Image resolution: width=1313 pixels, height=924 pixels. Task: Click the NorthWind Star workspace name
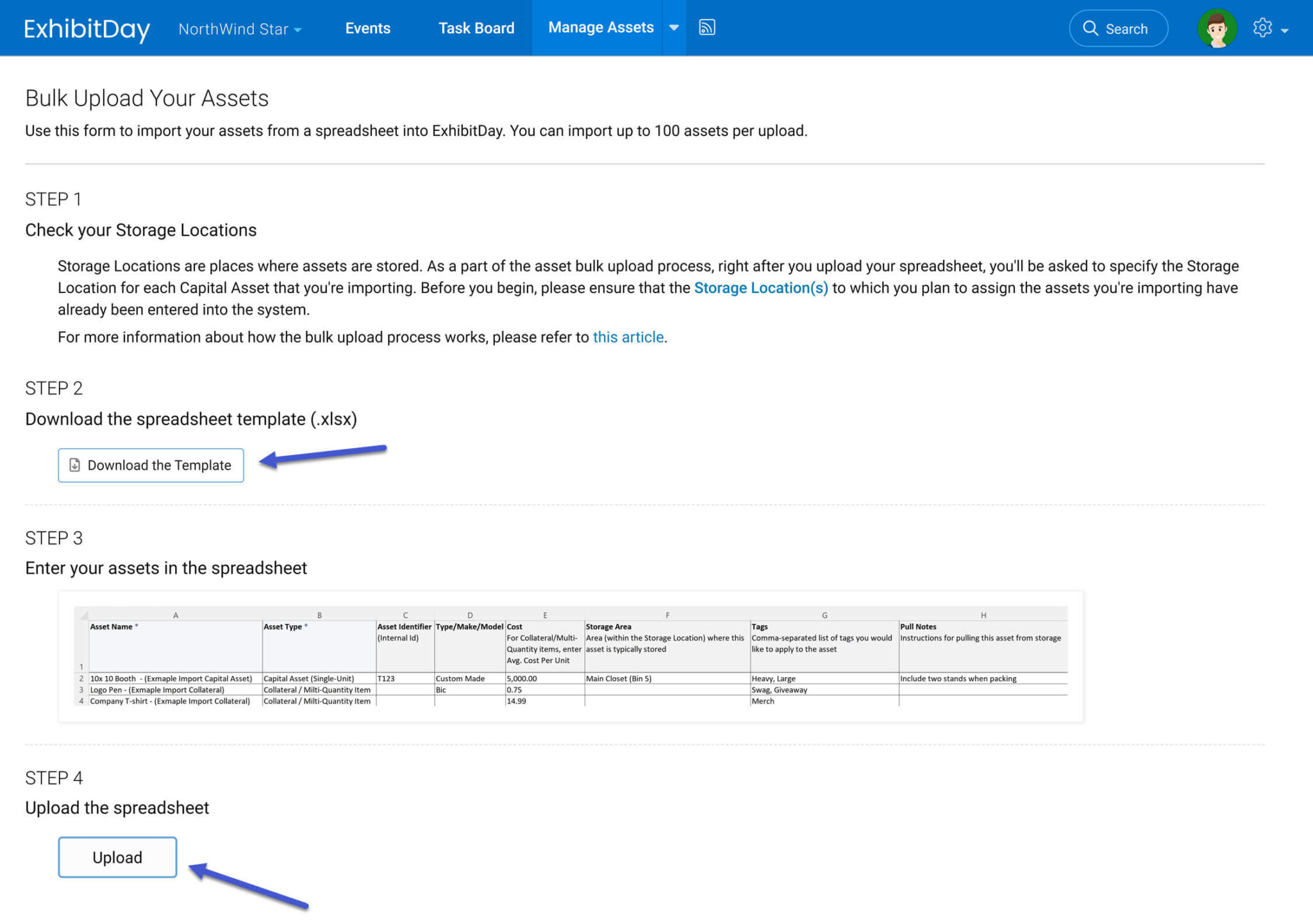click(x=233, y=29)
